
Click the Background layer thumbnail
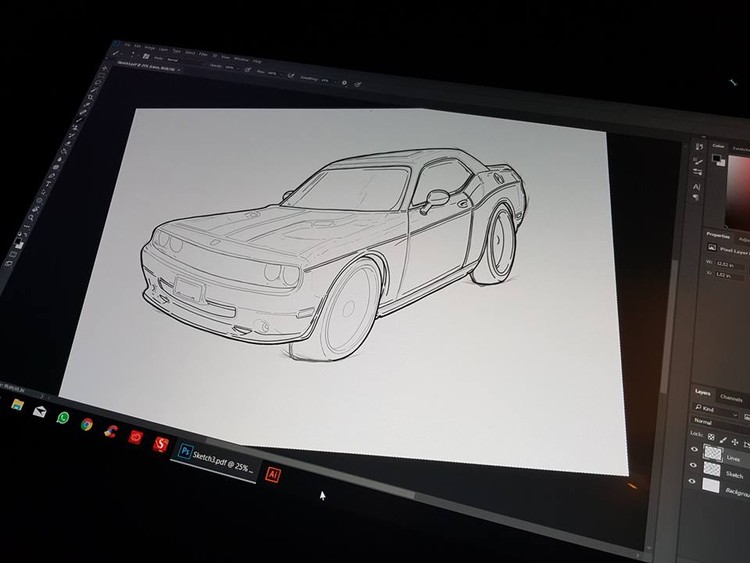[x=711, y=485]
